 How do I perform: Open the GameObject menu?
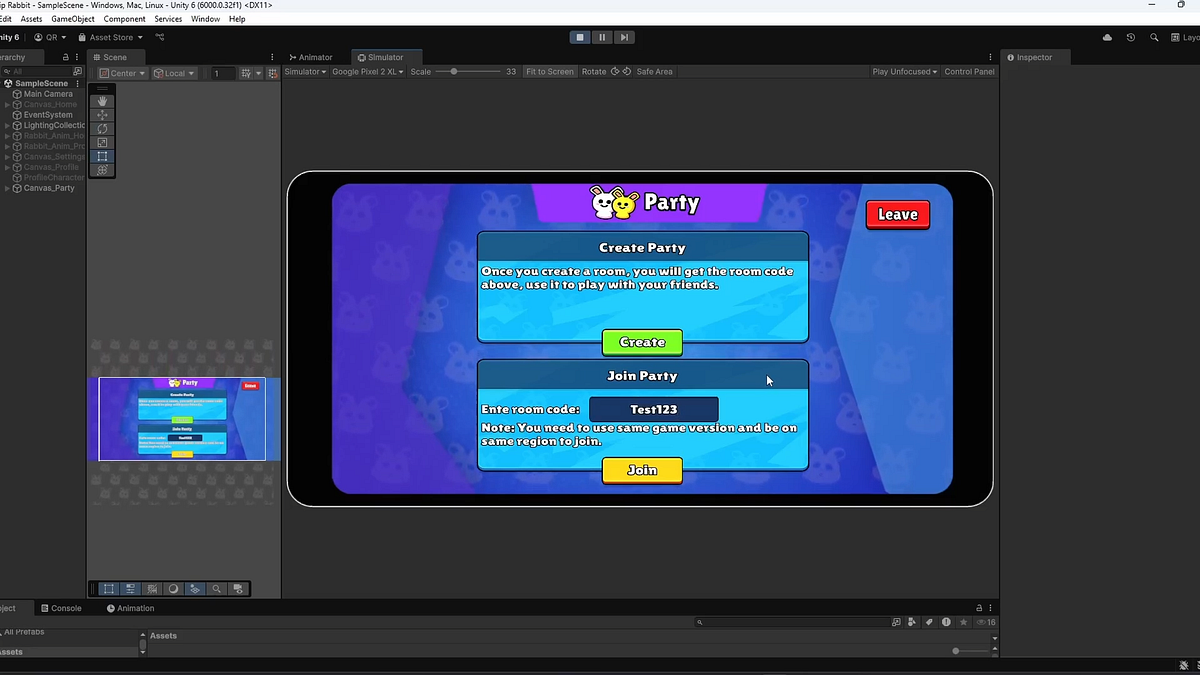(x=72, y=18)
